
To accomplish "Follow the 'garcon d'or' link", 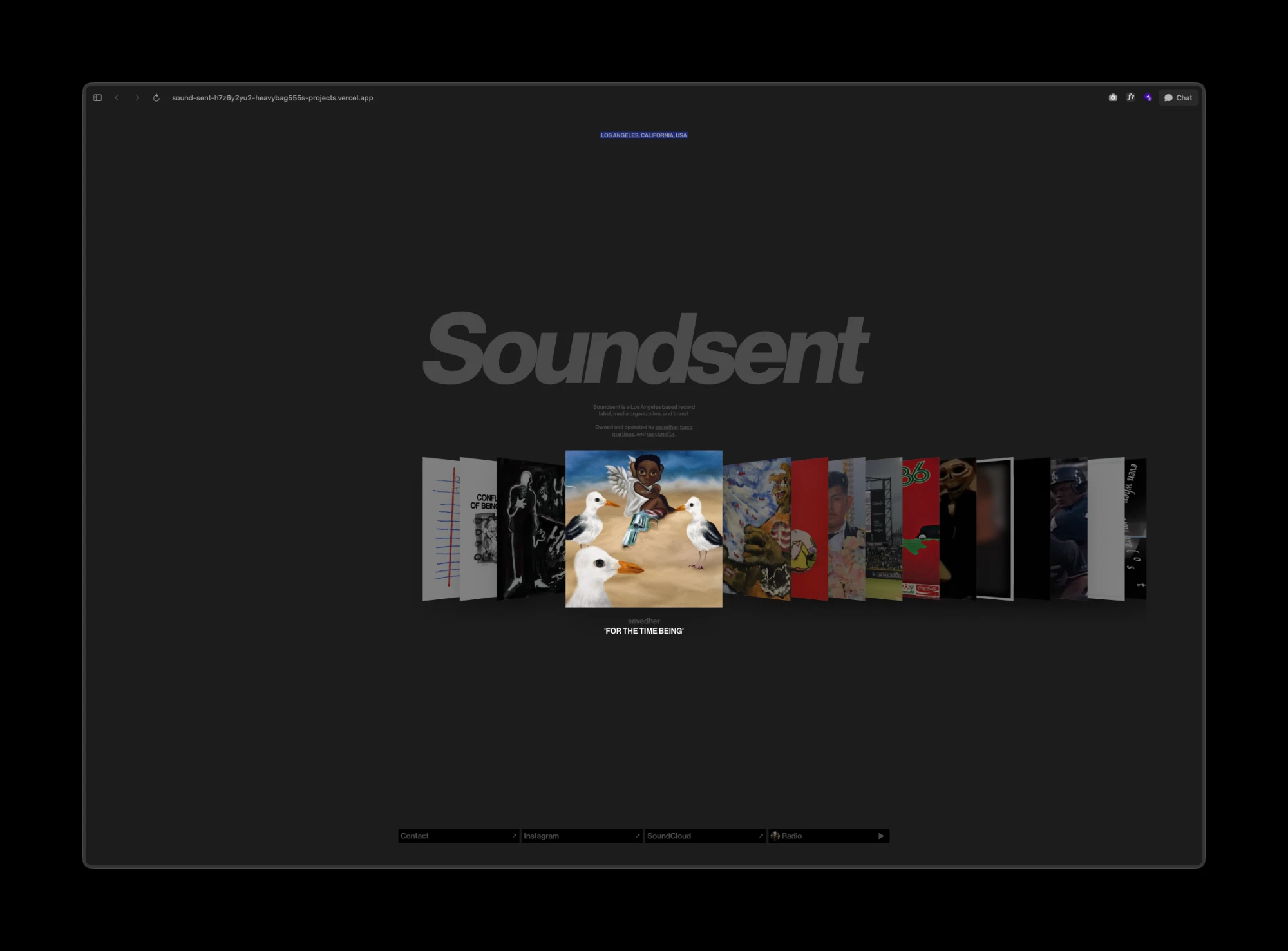I will tap(661, 434).
